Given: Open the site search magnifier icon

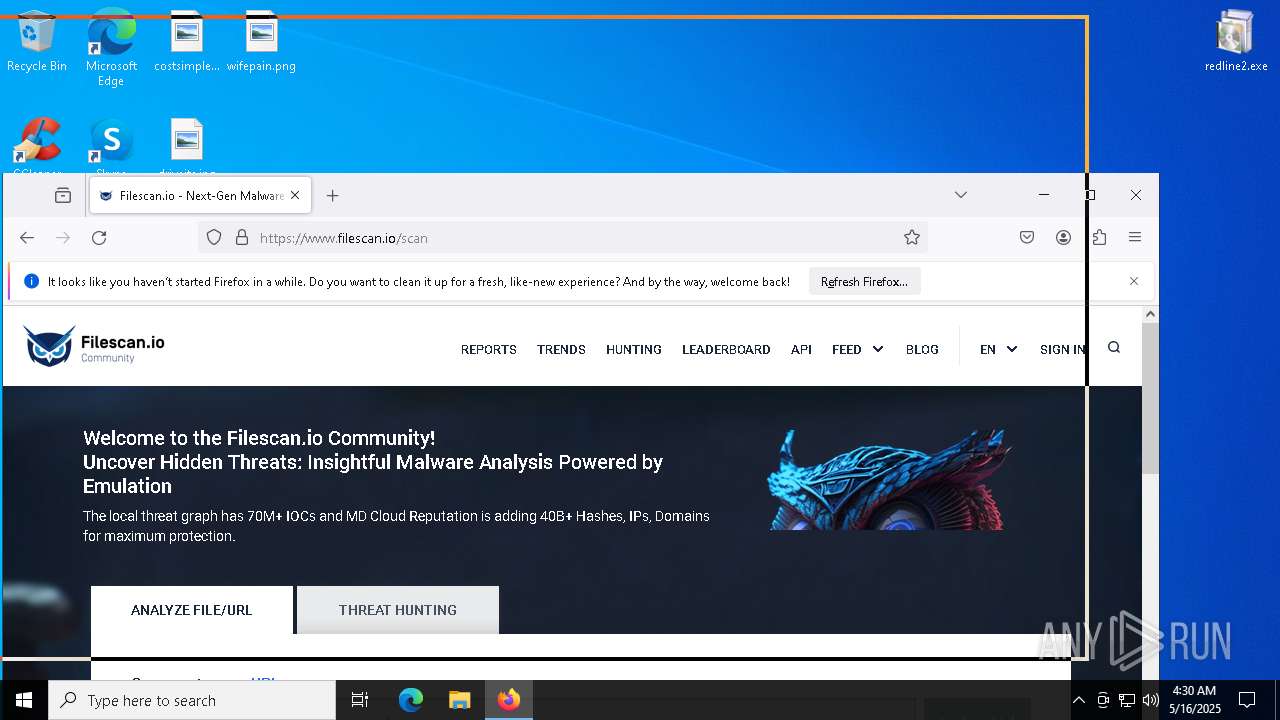Looking at the screenshot, I should tap(1114, 347).
